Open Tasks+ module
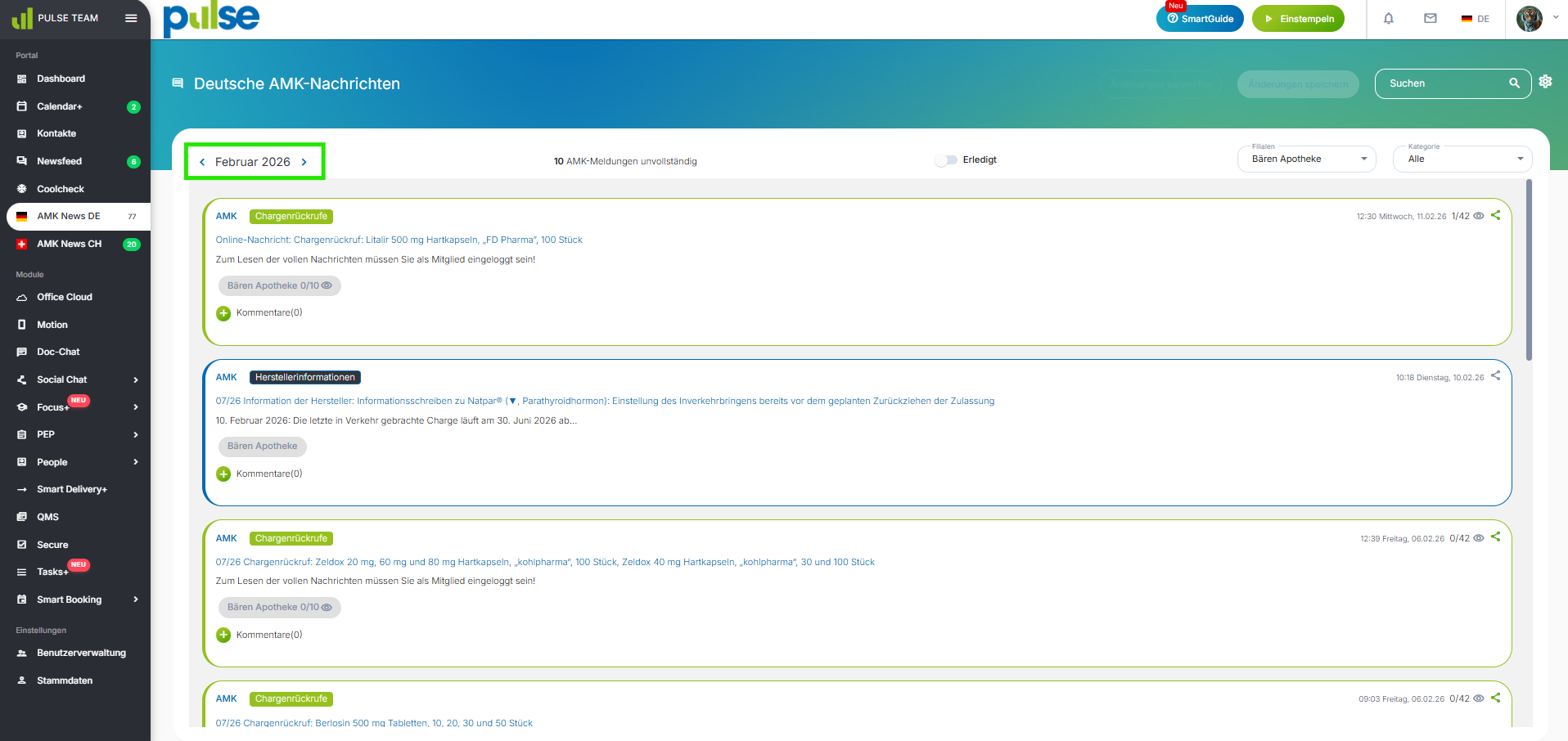The width and height of the screenshot is (1568, 741). coord(75,572)
